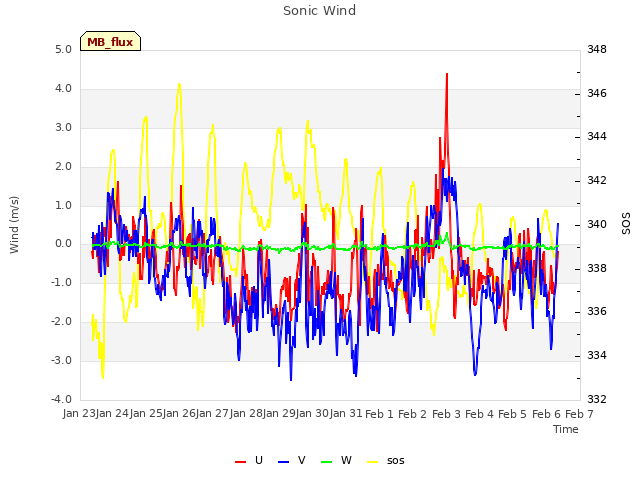The height and width of the screenshot is (480, 640).
Task: Toggle the W series legend entry
Action: click(x=336, y=460)
